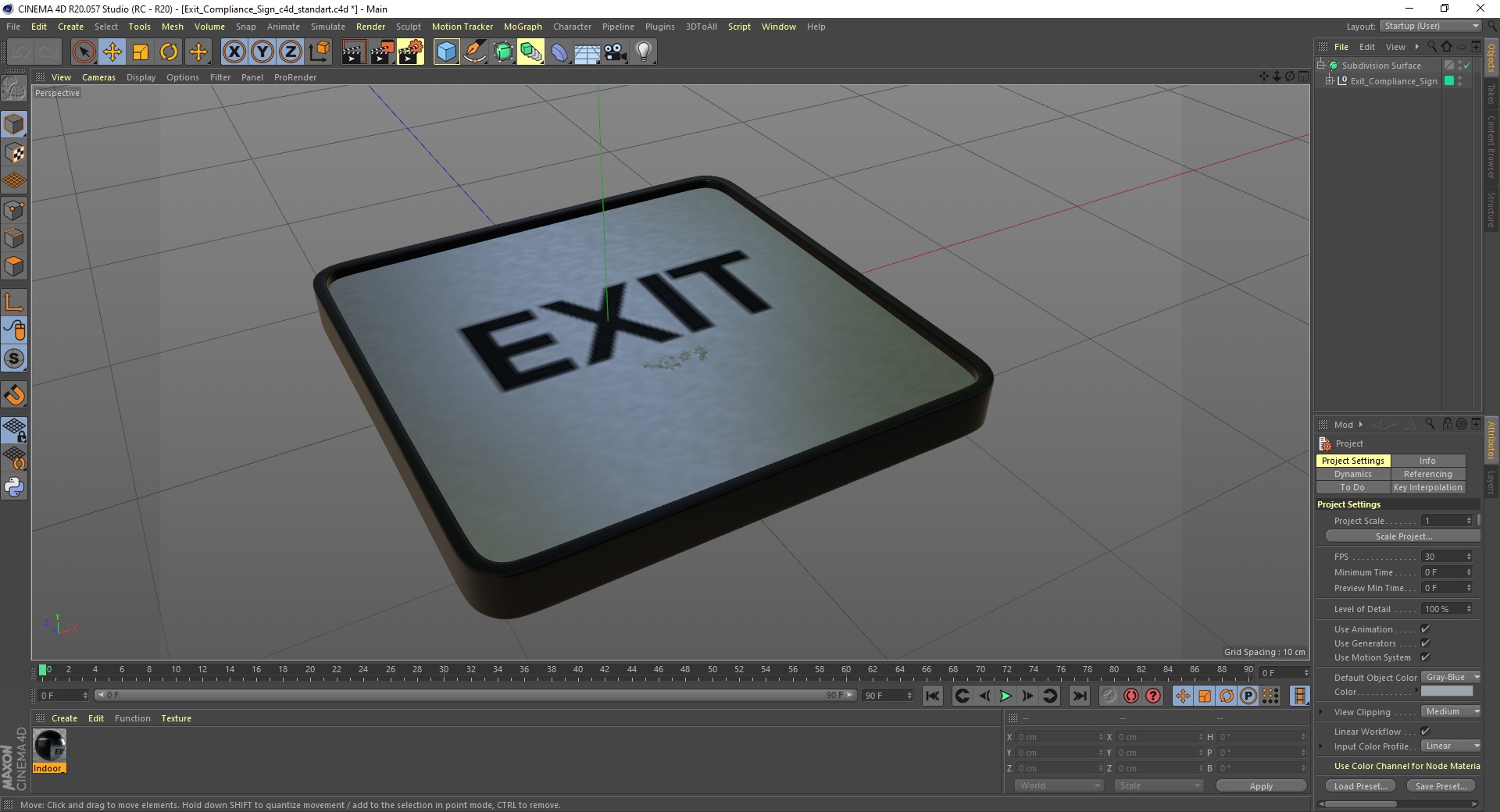Toggle Snap enable icon

click(14, 358)
